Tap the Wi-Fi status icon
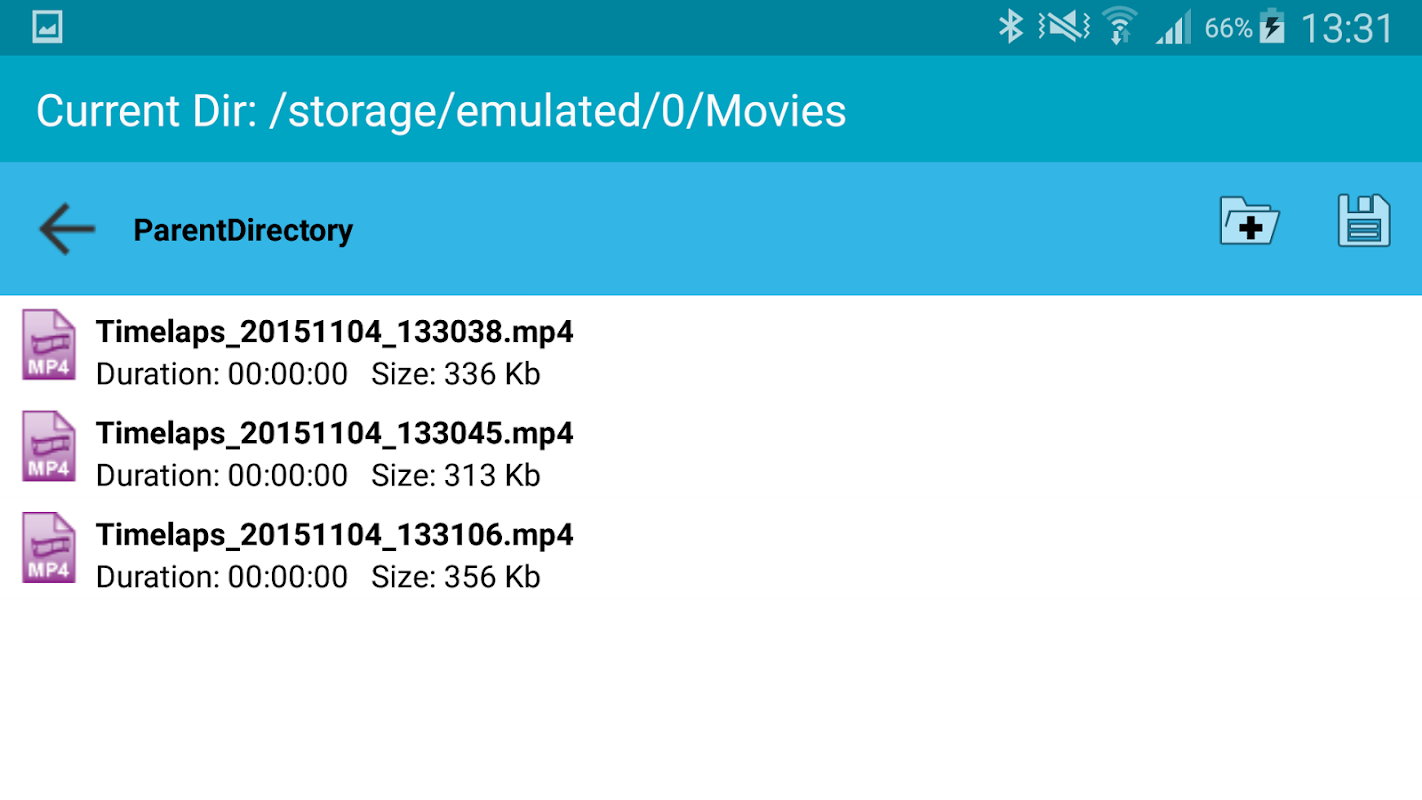 pyautogui.click(x=1119, y=27)
